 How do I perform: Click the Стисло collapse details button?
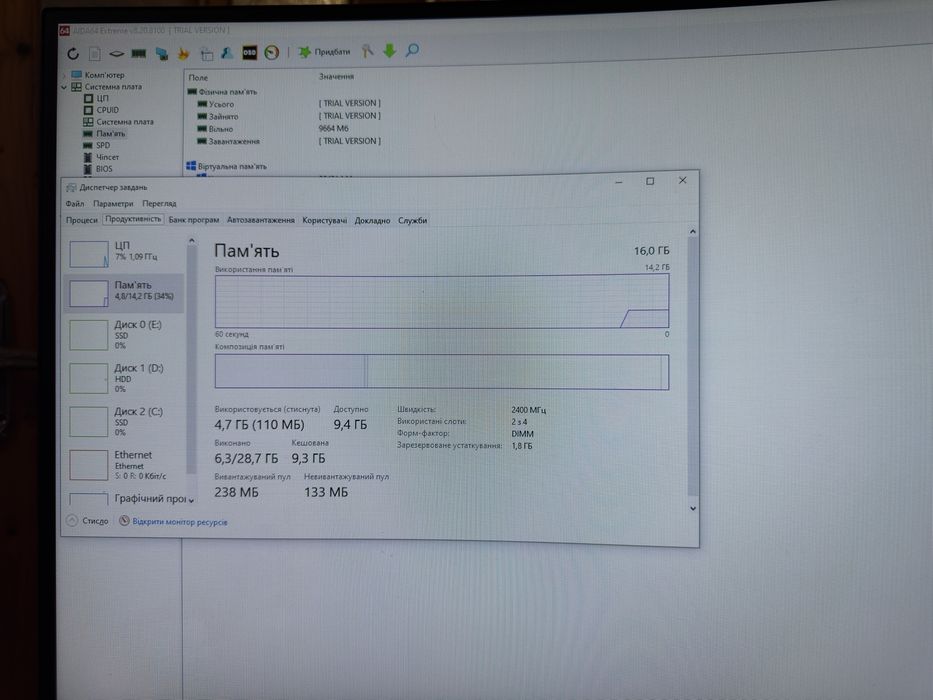88,521
